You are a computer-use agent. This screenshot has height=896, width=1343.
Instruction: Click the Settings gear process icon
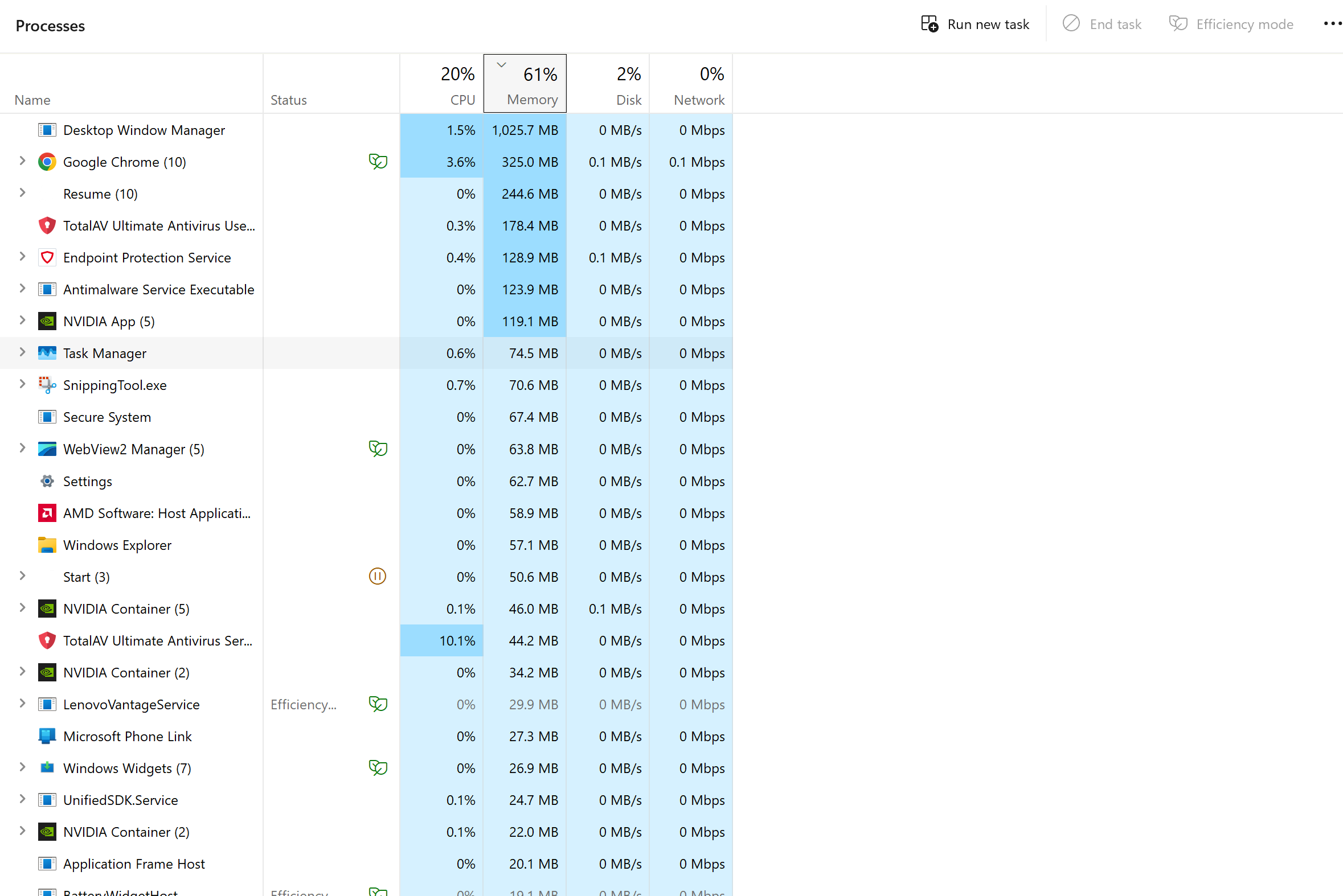[47, 481]
